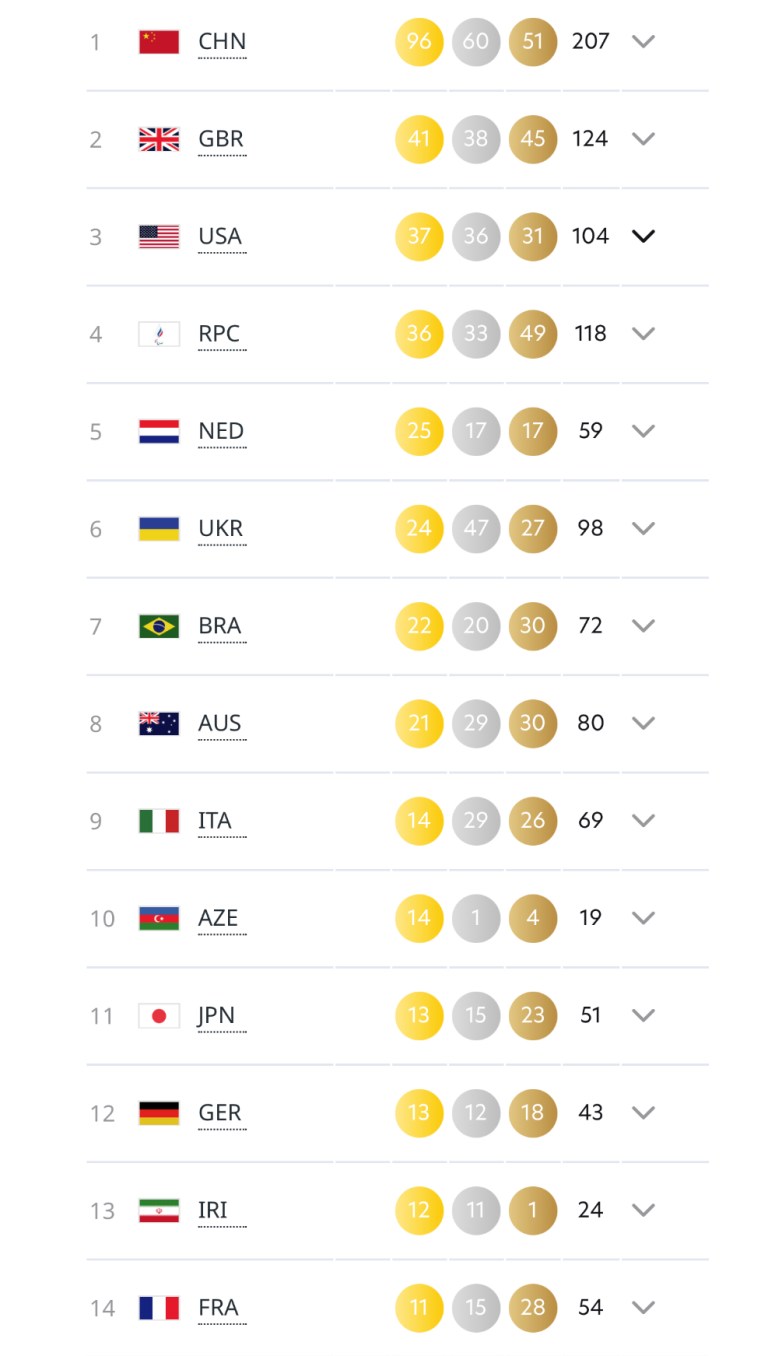Viewport: 768px width, 1356px height.
Task: Open the GBR country link
Action: pos(221,139)
